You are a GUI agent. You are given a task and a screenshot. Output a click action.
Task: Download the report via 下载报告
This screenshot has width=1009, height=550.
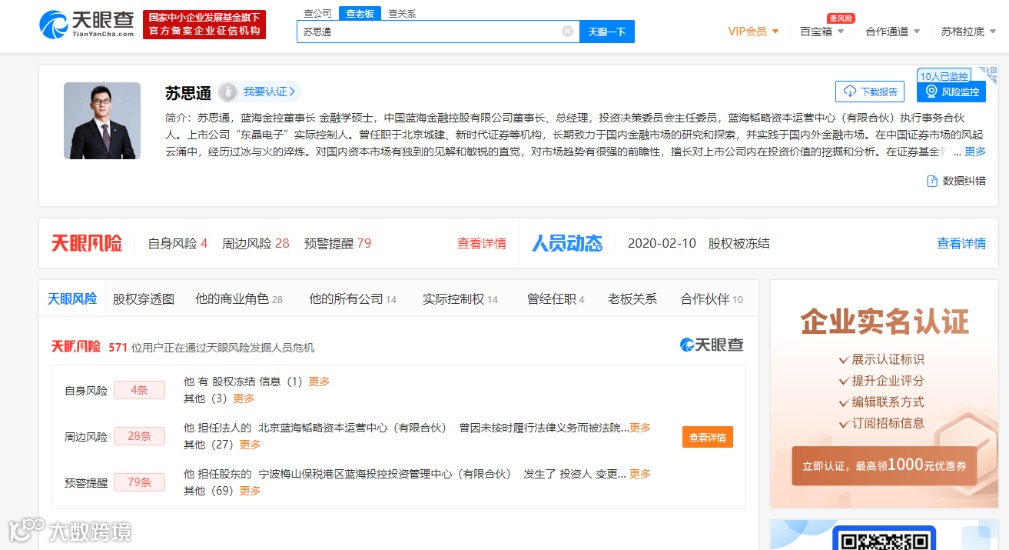pyautogui.click(x=870, y=91)
